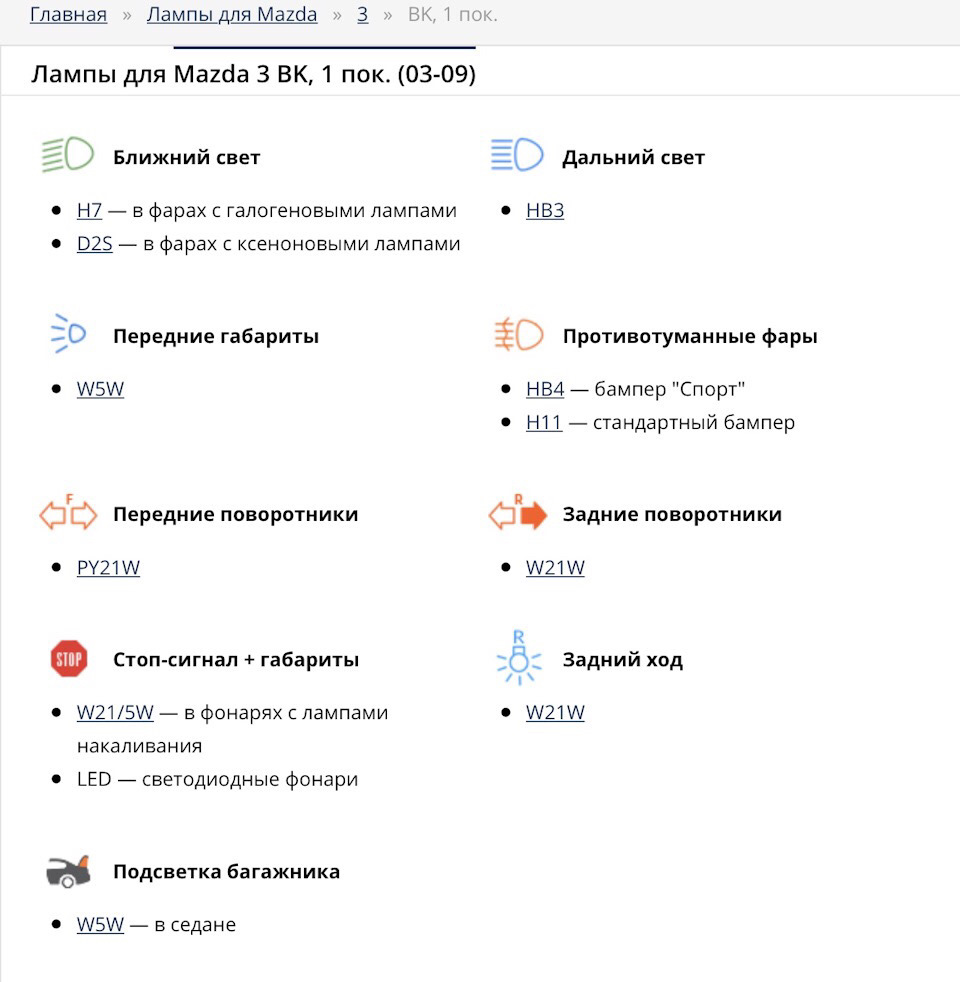Open the H7 halogen lamp link
960x982 pixels.
coord(89,211)
